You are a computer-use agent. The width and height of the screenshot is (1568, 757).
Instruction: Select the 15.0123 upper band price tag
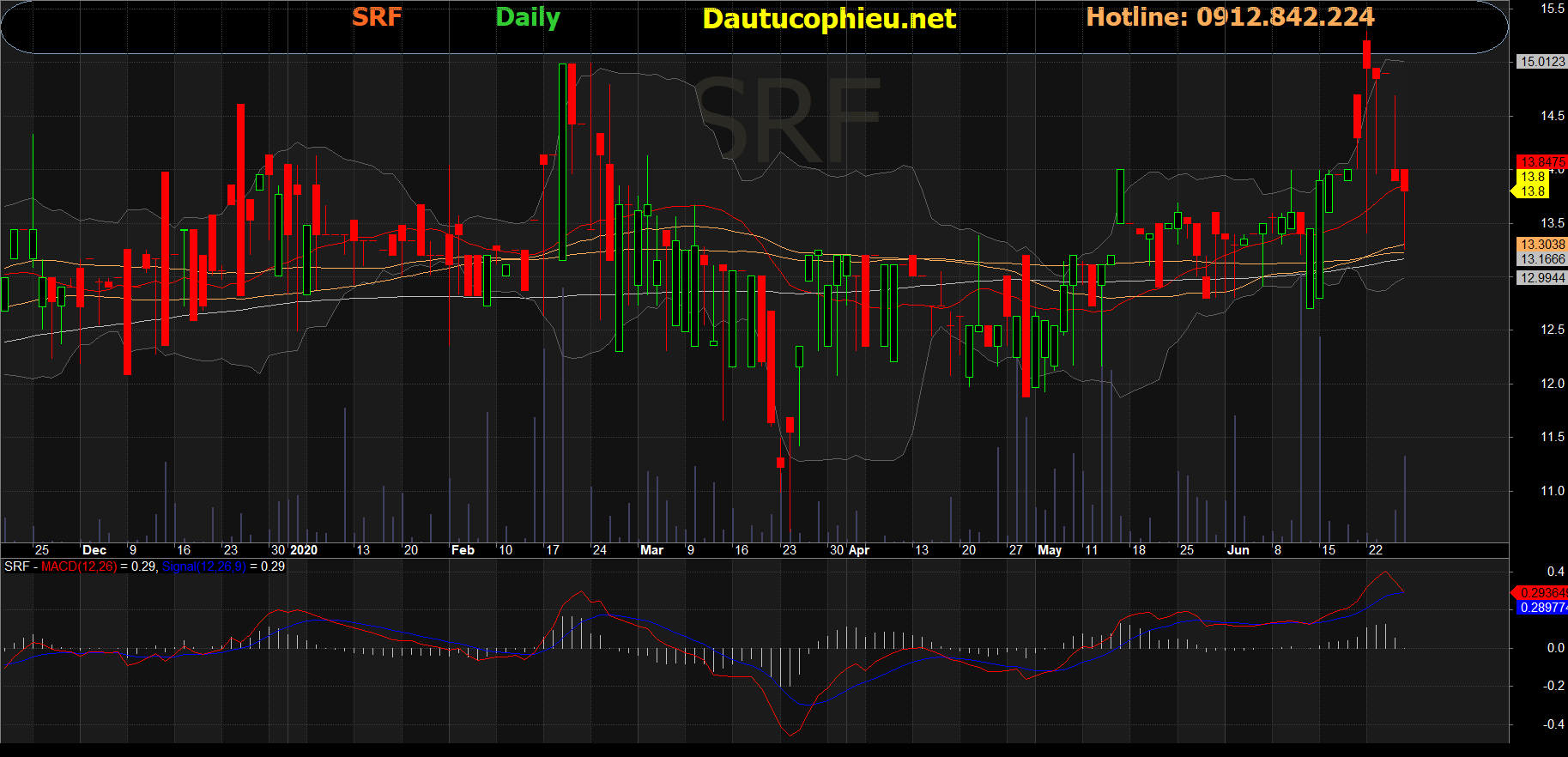coord(1541,62)
